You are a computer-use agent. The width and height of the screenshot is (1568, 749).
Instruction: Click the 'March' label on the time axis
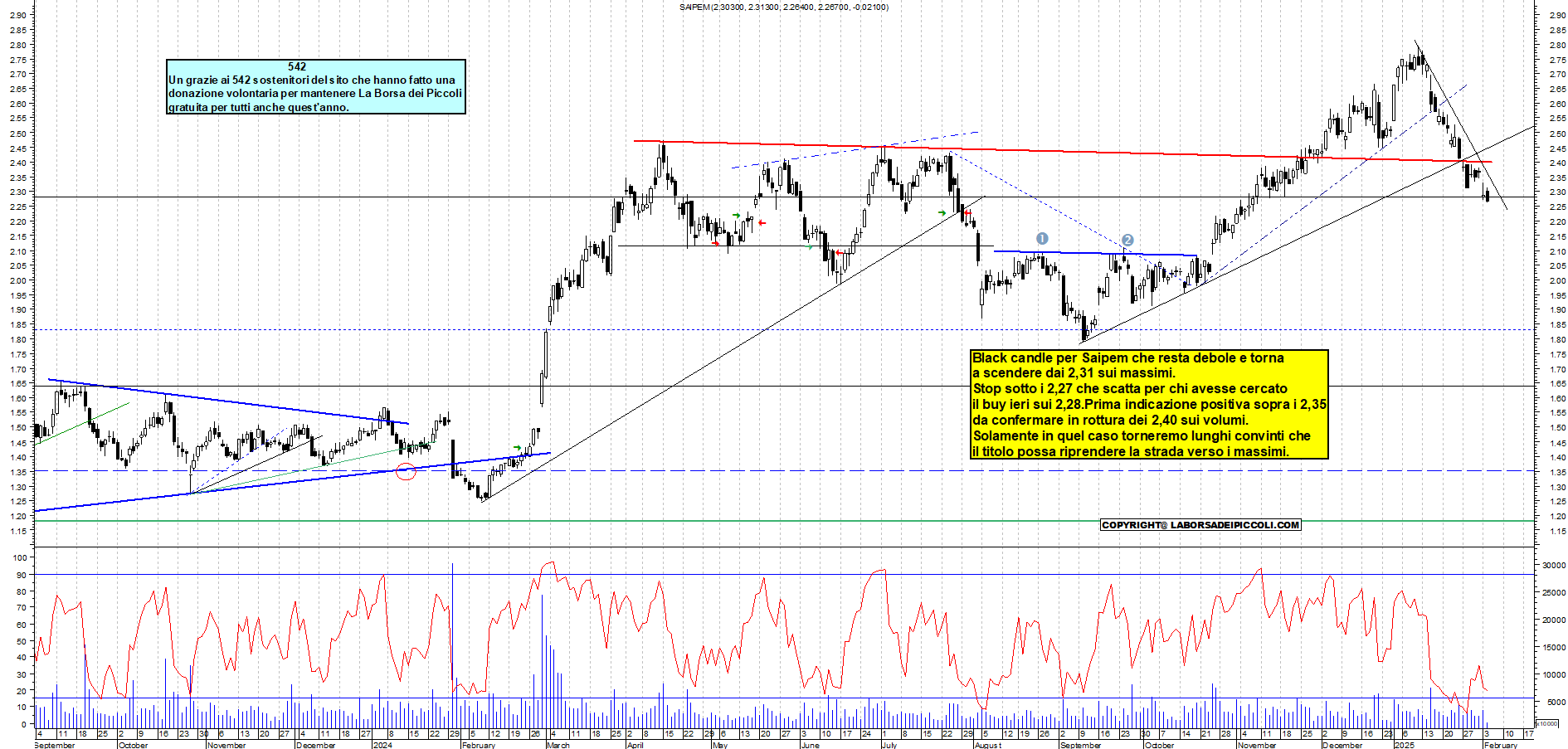click(558, 745)
